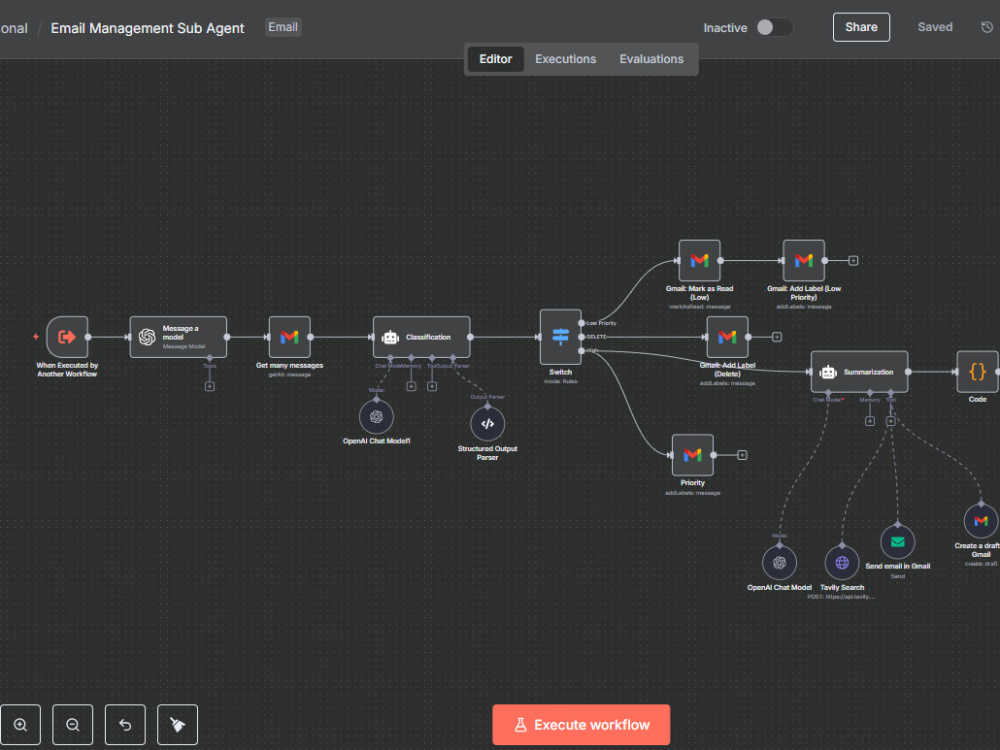The height and width of the screenshot is (750, 1000).
Task: Add Memory to the Classification node
Action: pos(411,386)
